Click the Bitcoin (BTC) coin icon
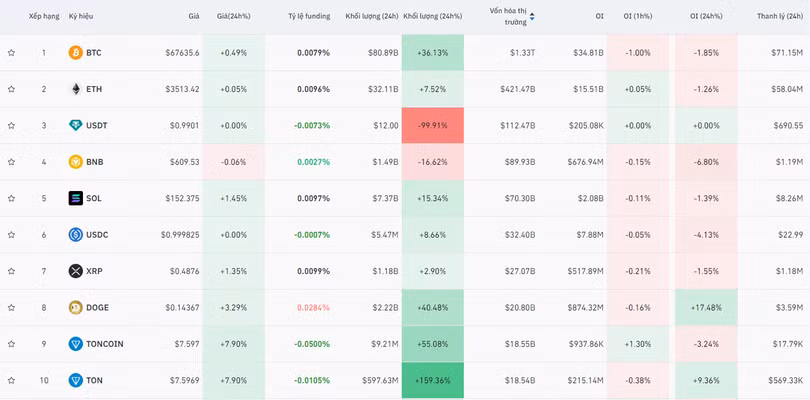Screen dimensions: 810x400 [x=75, y=53]
